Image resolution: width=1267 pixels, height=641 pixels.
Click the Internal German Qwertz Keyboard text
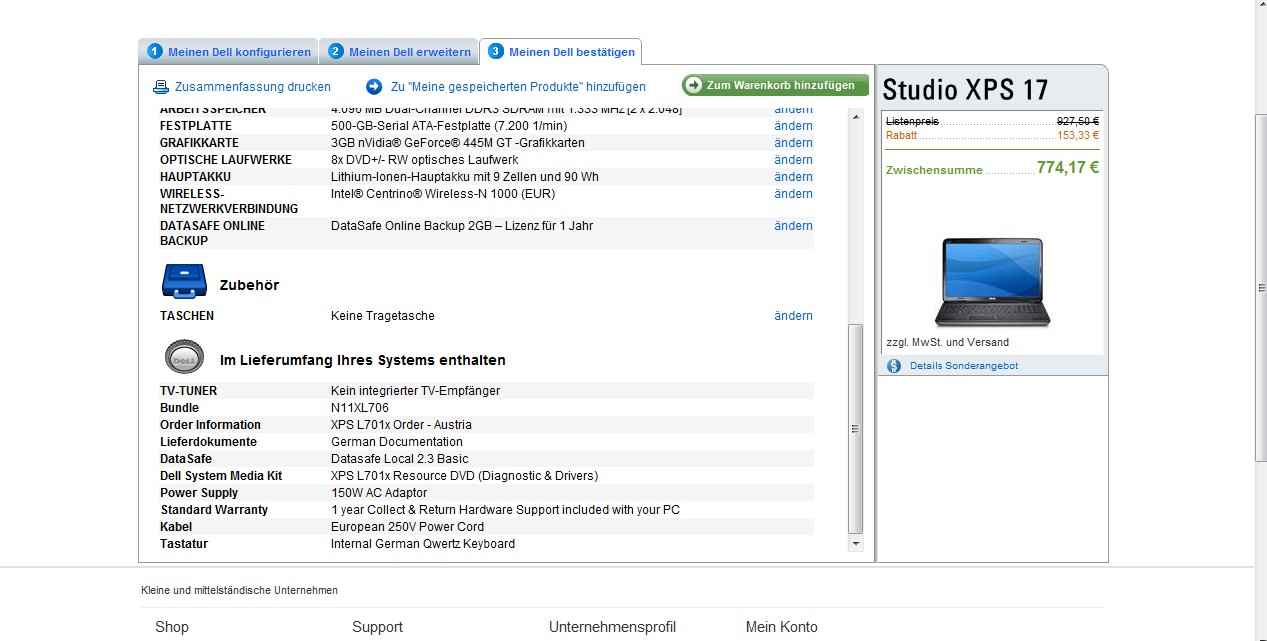(423, 544)
